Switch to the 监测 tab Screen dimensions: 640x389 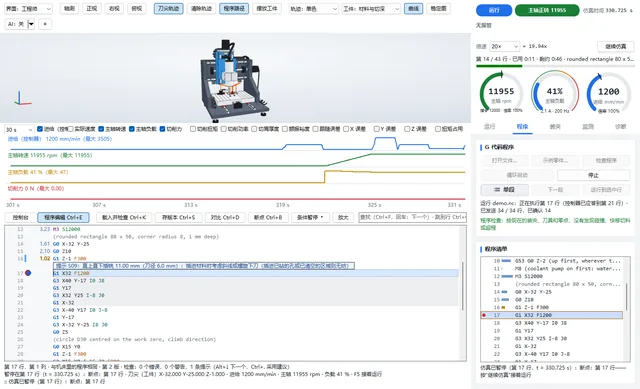(588, 127)
